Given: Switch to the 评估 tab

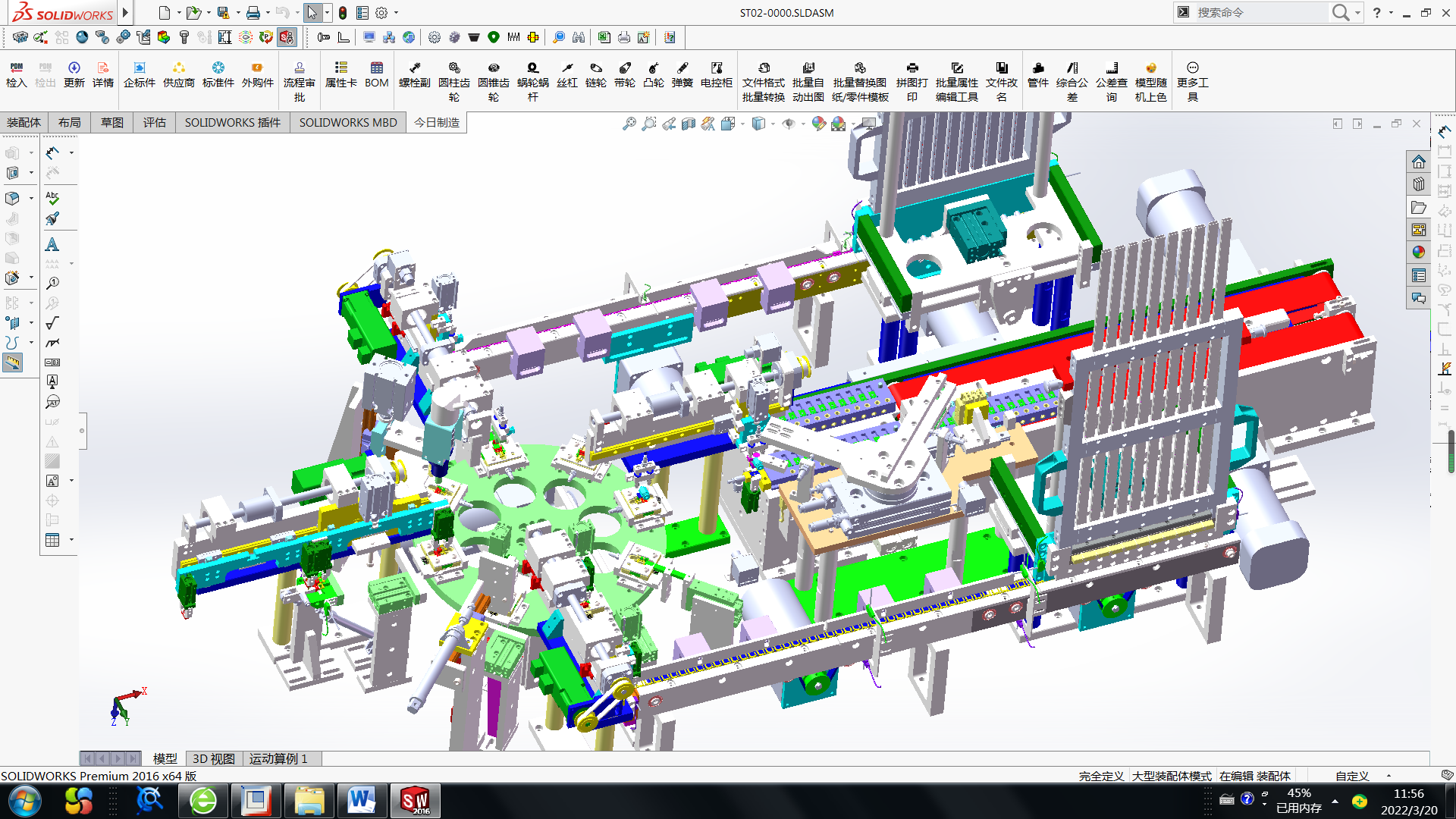Looking at the screenshot, I should pos(155,123).
